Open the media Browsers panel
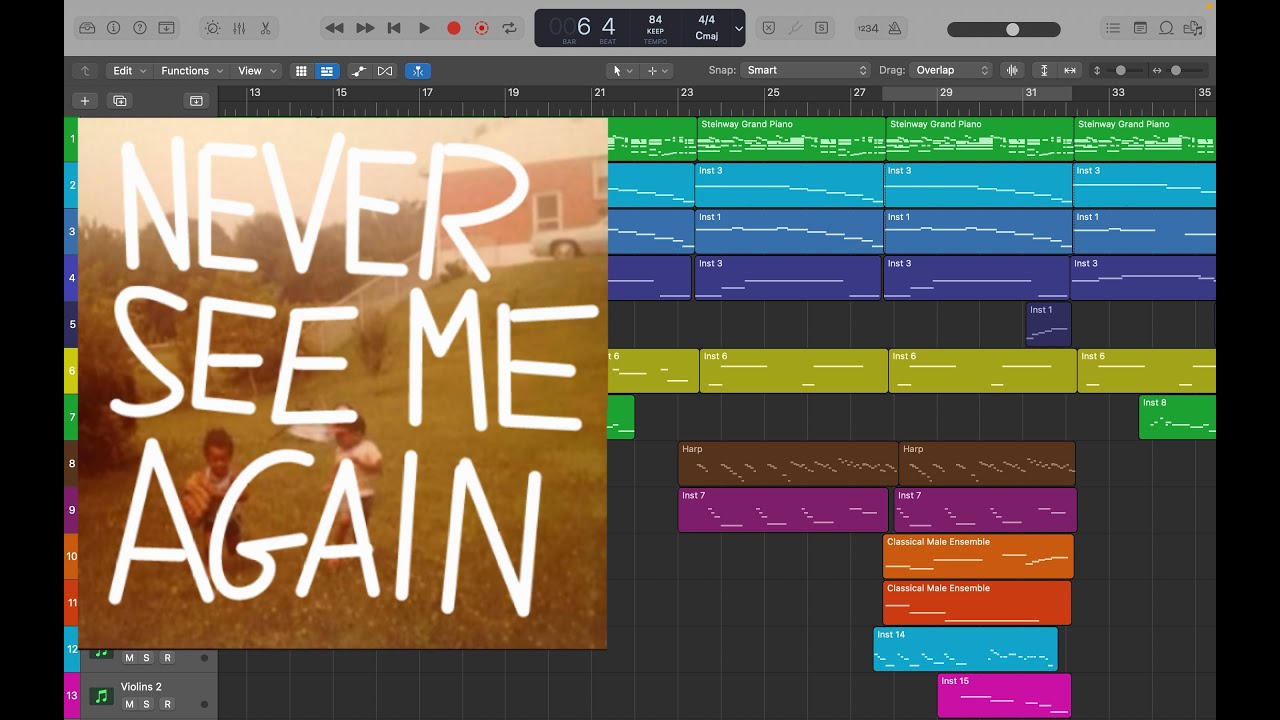Viewport: 1280px width, 720px height. pyautogui.click(x=1192, y=28)
